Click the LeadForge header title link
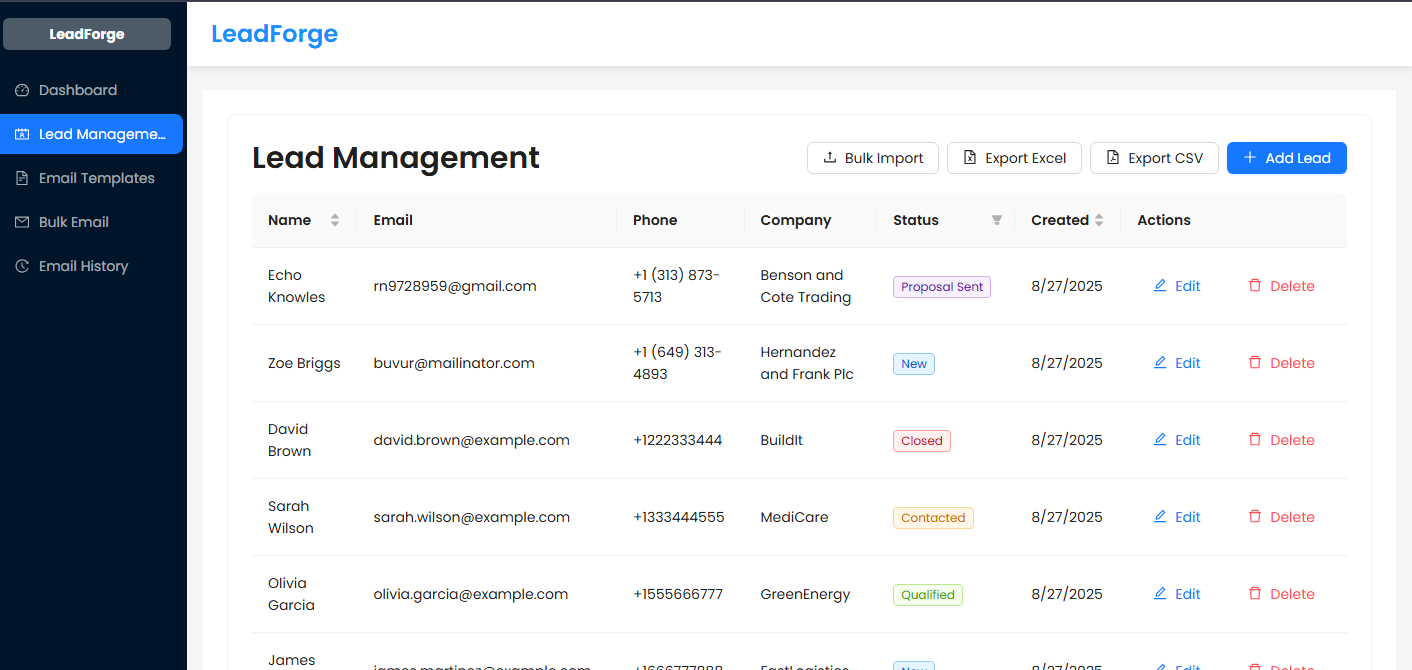 [x=274, y=34]
